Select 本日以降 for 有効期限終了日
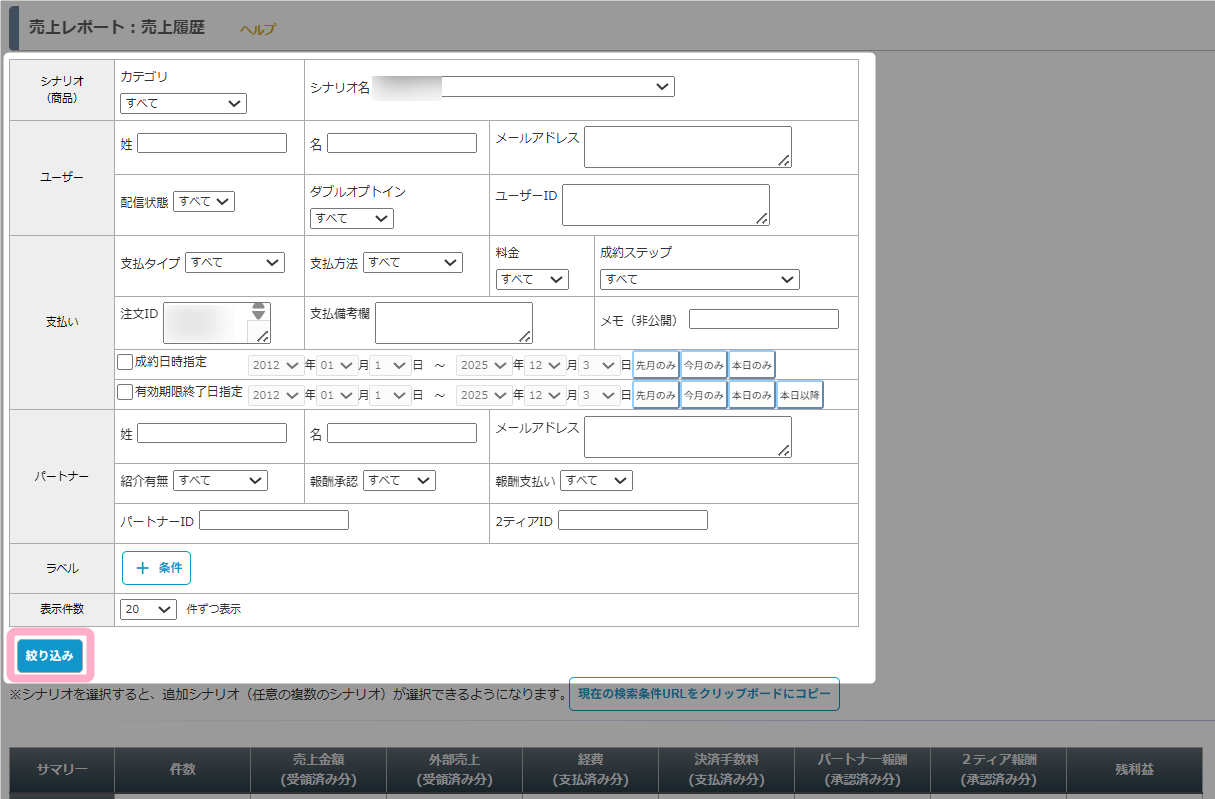Image resolution: width=1215 pixels, height=799 pixels. (799, 395)
